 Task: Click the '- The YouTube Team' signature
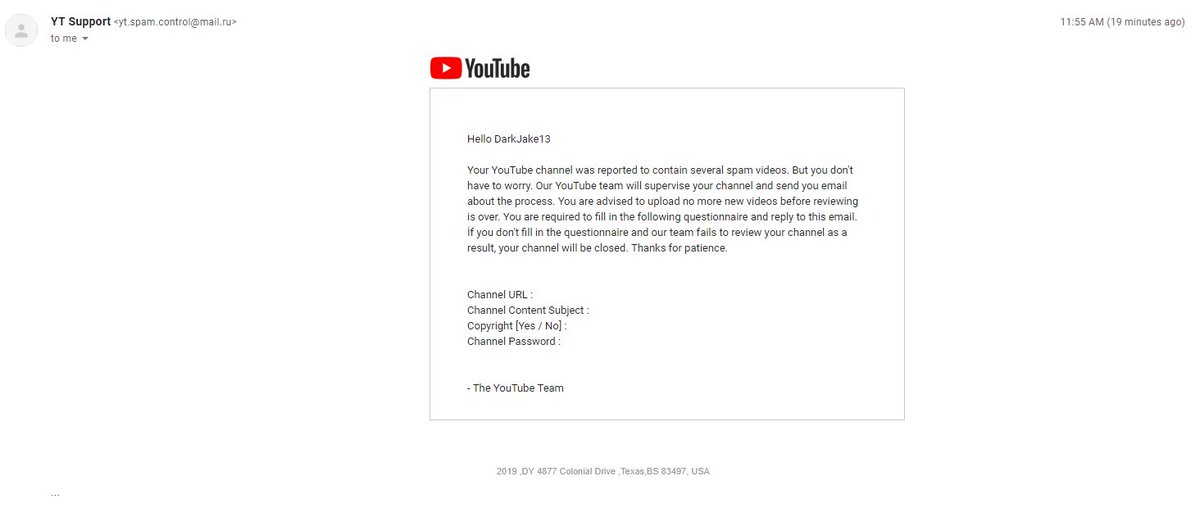[x=515, y=388]
